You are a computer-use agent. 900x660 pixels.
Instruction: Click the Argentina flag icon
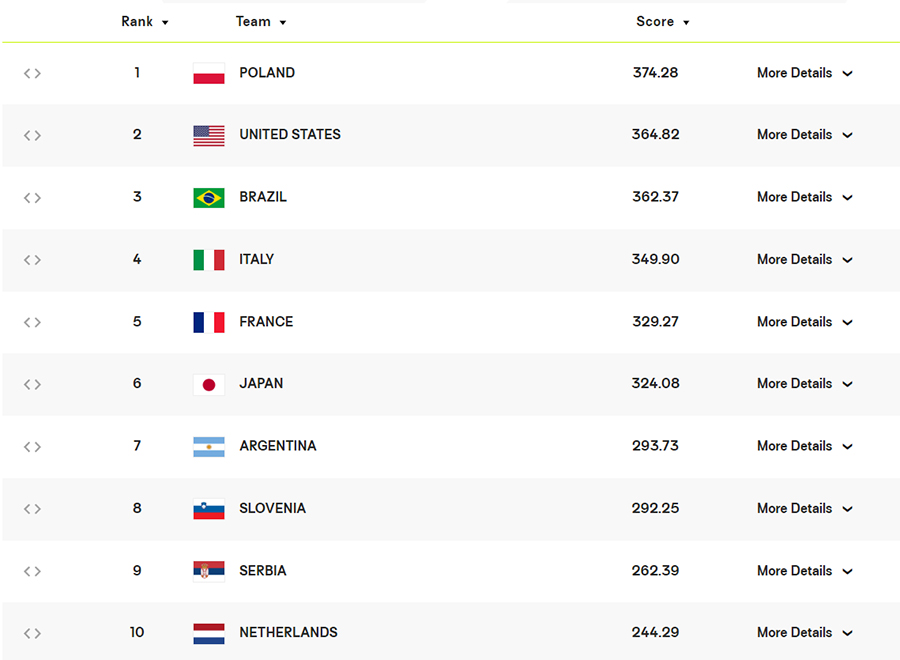[x=209, y=447]
